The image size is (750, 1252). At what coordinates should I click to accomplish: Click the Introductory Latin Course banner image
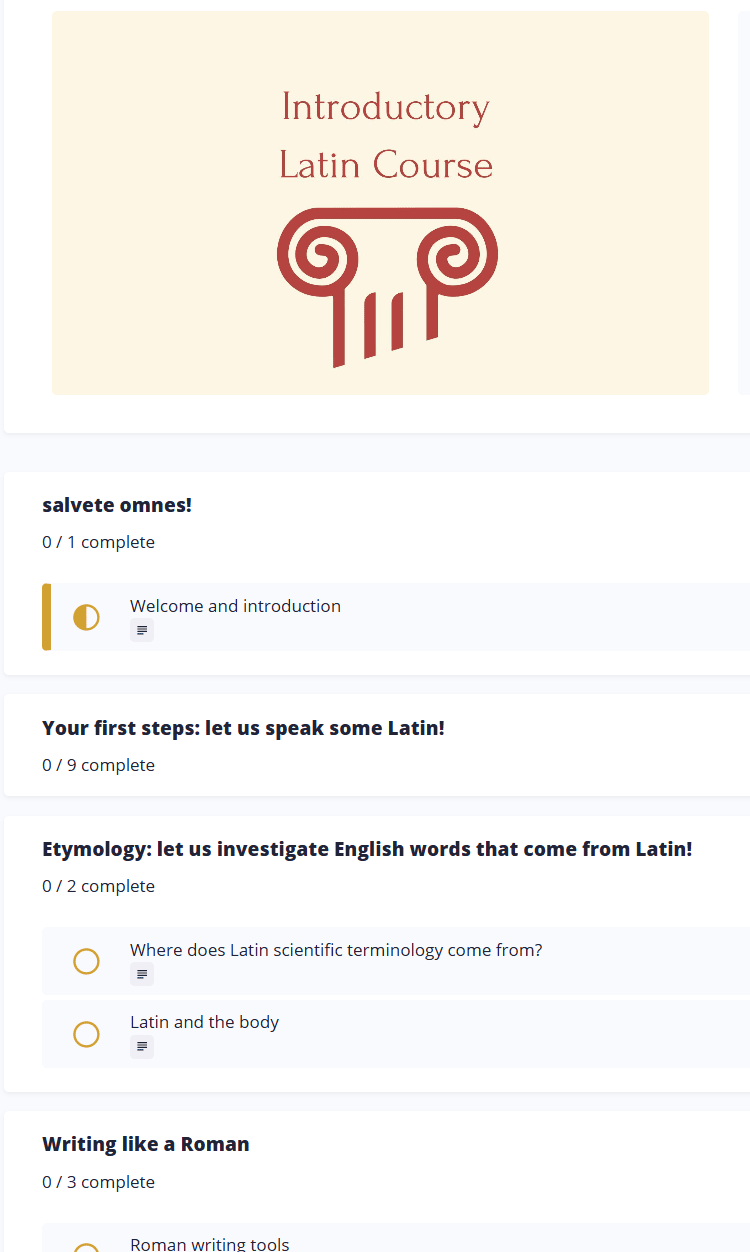coord(380,203)
